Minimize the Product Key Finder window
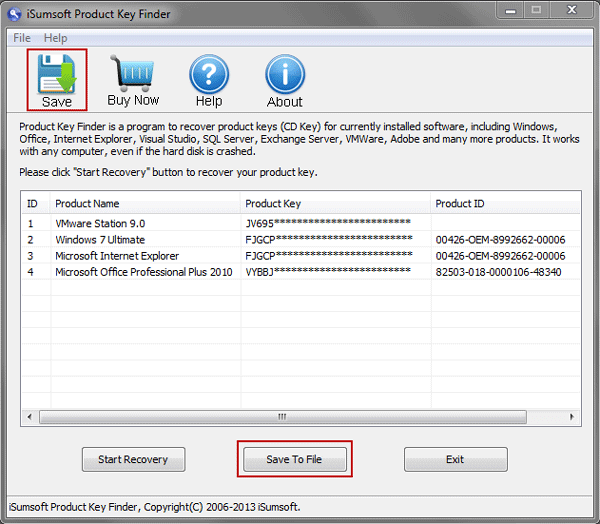 (x=510, y=10)
